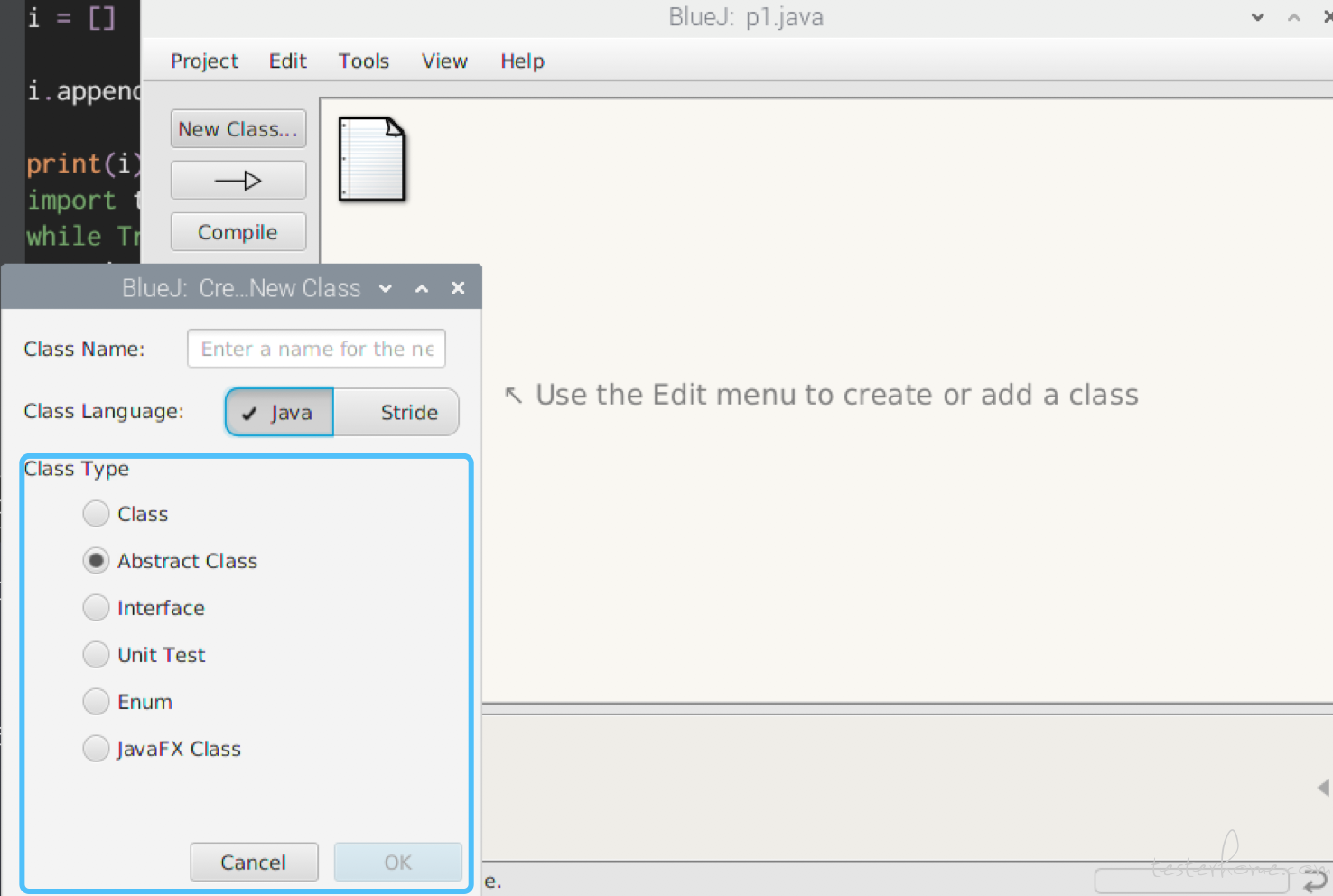Choose the Unit Test class type

coord(96,655)
